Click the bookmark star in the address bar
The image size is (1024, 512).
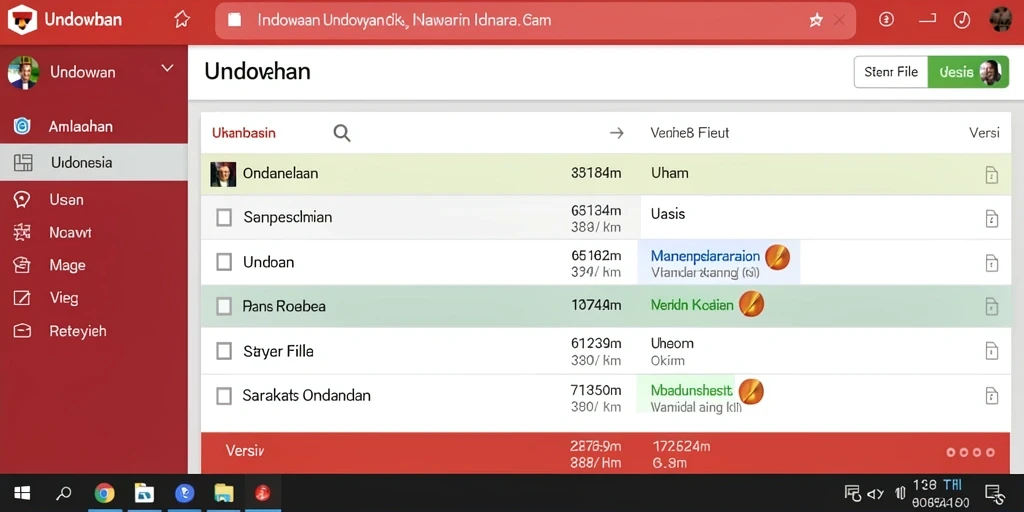click(816, 20)
